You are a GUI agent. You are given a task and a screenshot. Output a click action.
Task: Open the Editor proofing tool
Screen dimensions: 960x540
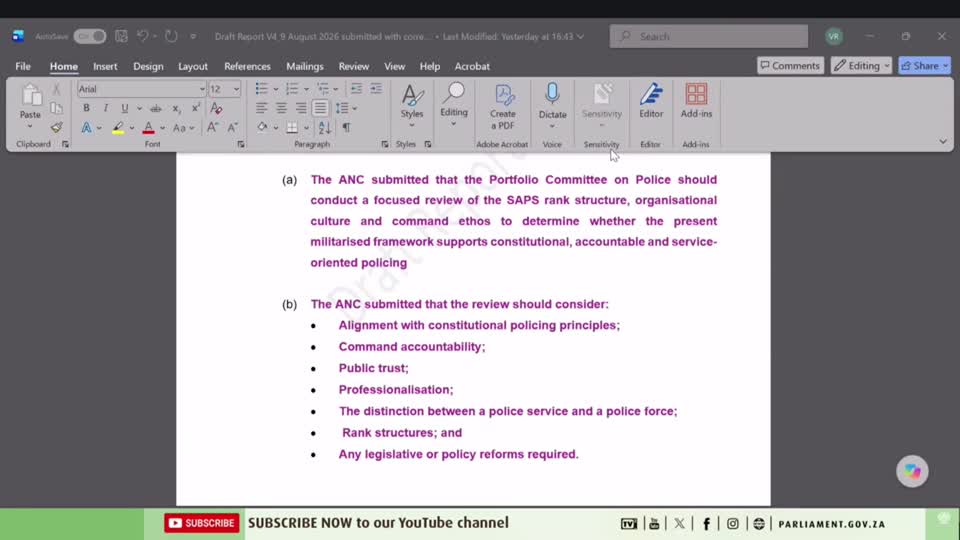click(x=651, y=101)
